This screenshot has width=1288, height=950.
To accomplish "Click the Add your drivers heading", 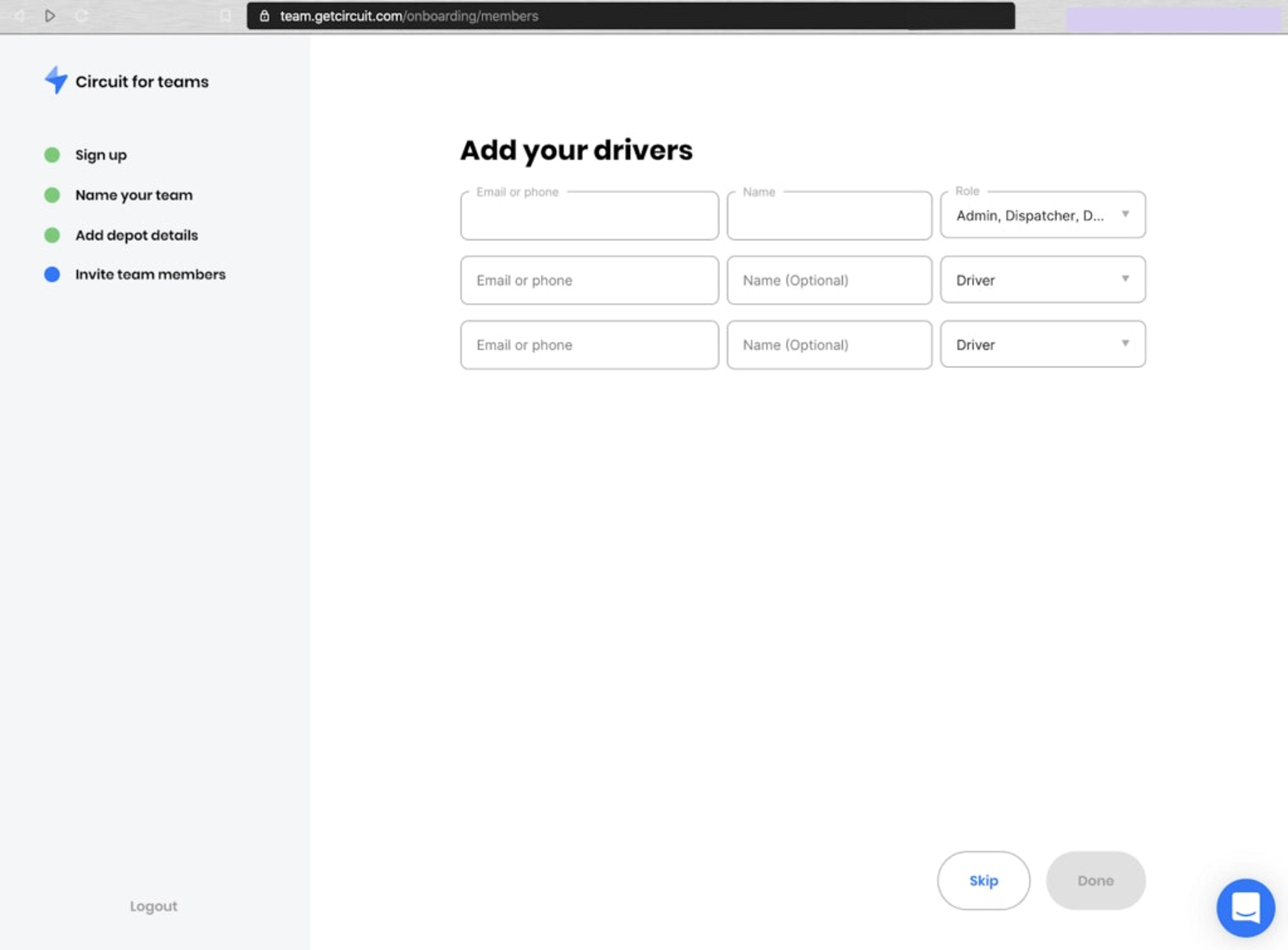I will [577, 151].
